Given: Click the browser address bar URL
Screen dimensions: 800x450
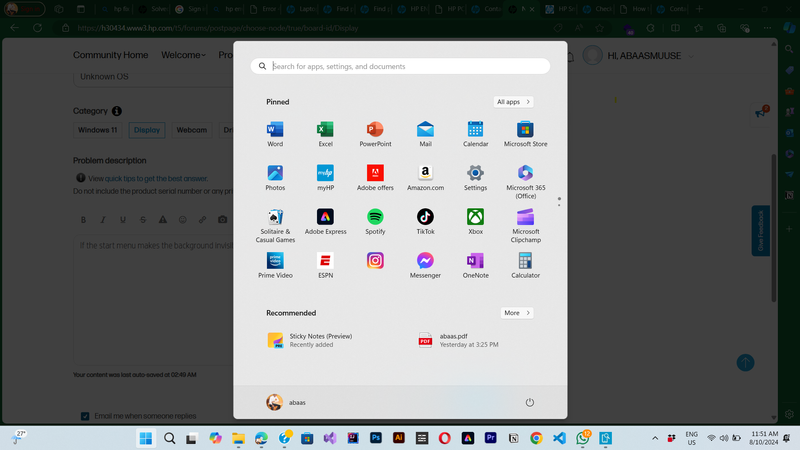Looking at the screenshot, I should (x=218, y=28).
